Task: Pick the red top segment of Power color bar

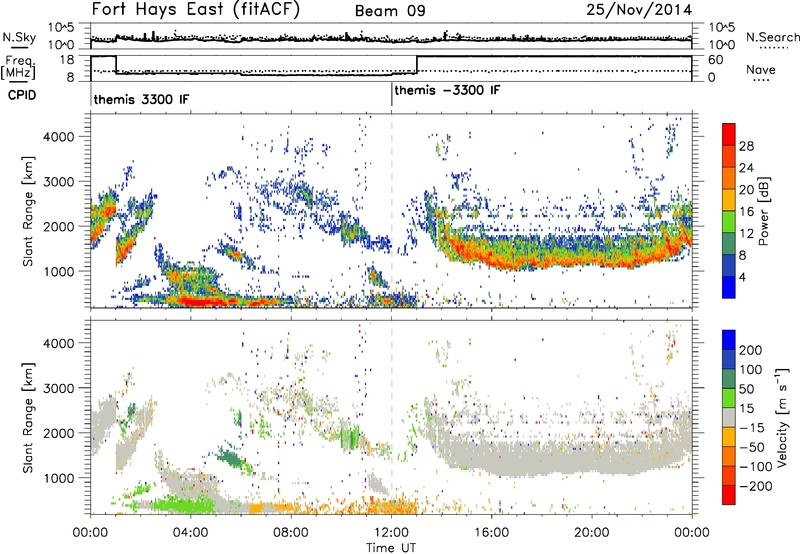Action: pyautogui.click(x=729, y=134)
